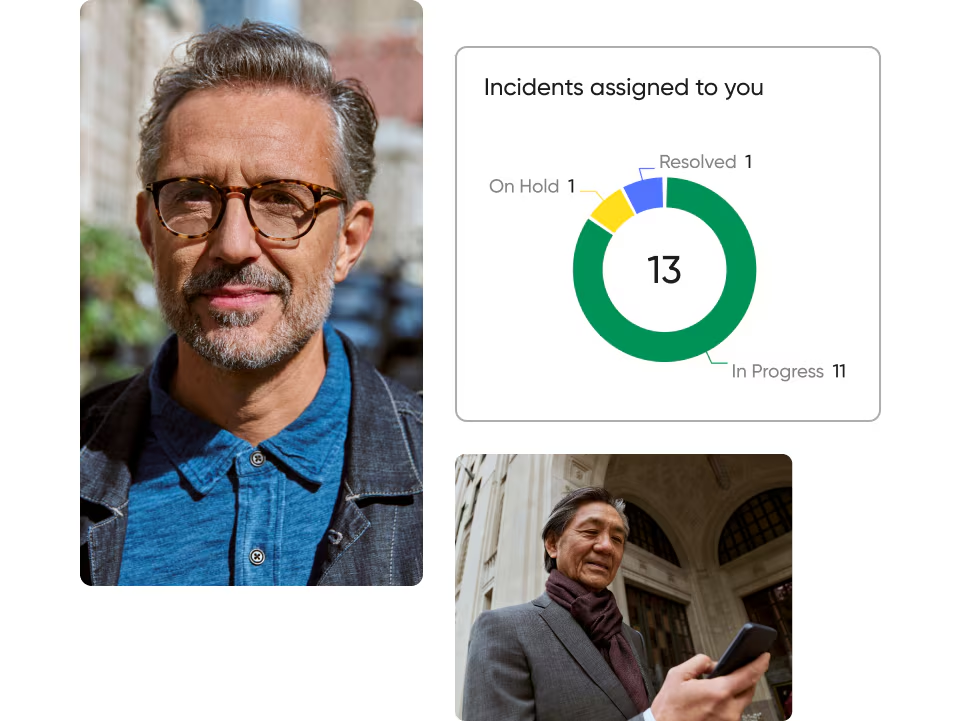The height and width of the screenshot is (721, 960).
Task: Click the total count 13 in donut center
Action: (664, 270)
